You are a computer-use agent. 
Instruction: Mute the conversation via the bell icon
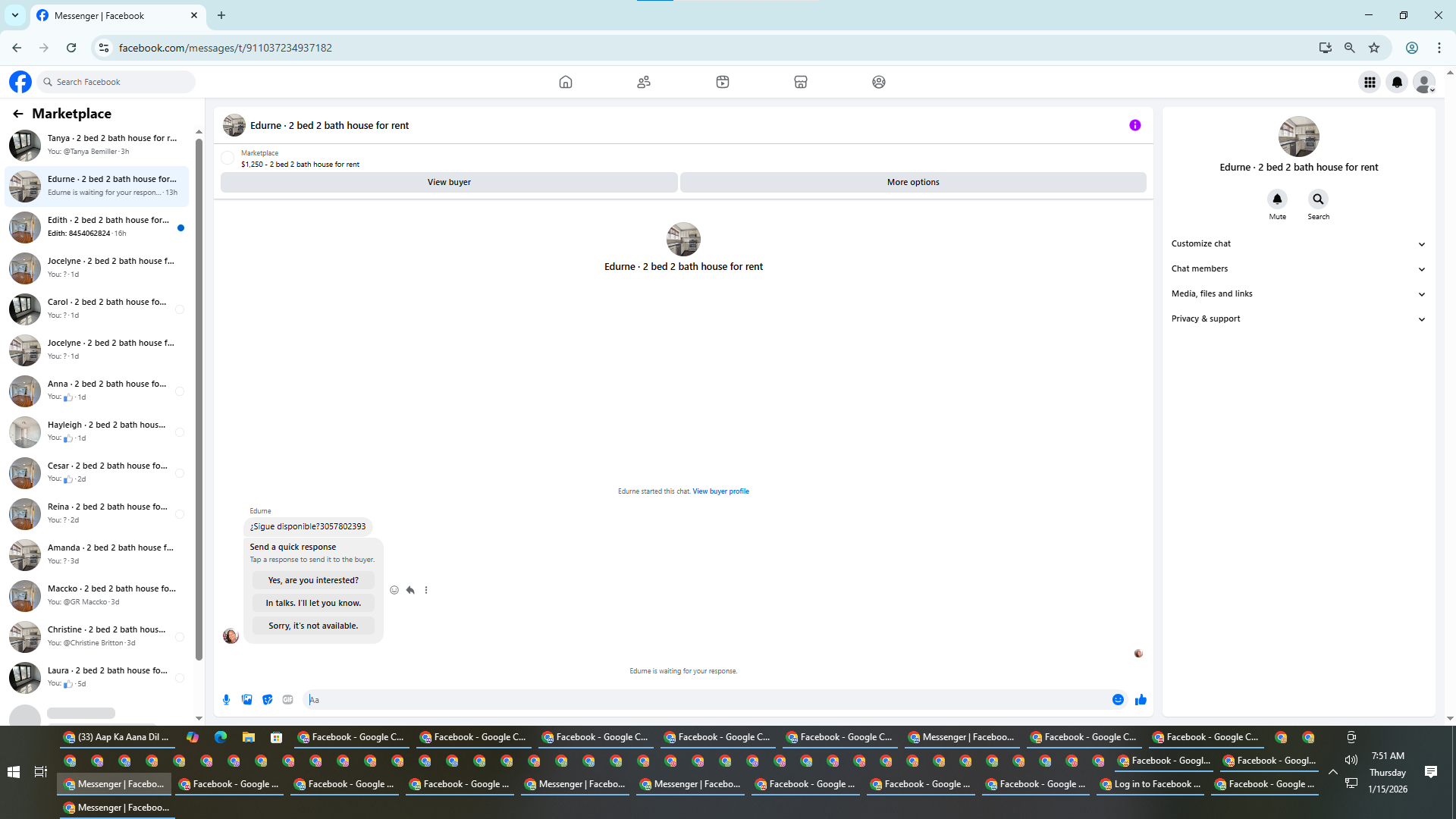click(x=1277, y=199)
